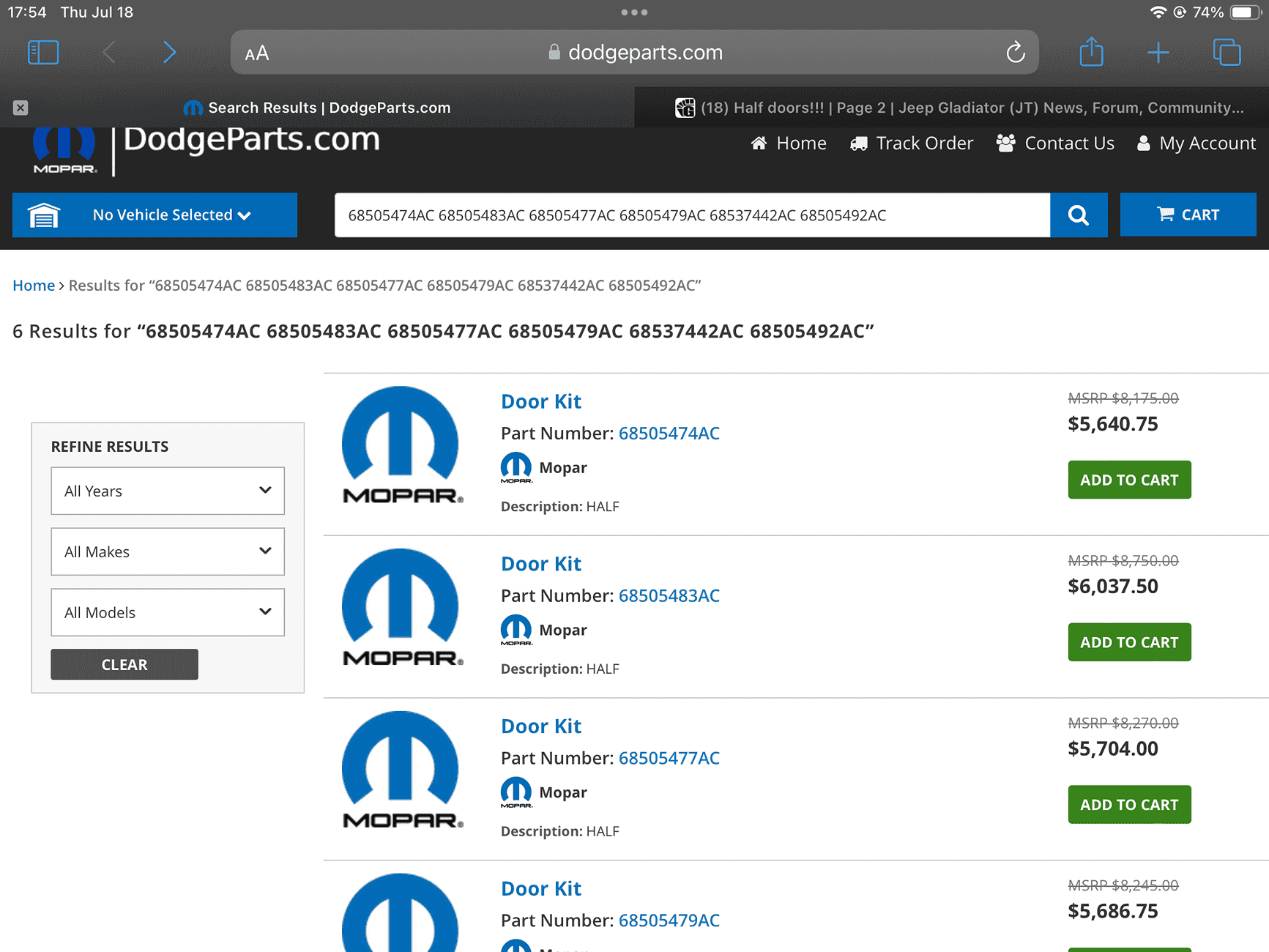Show the Safari sidebar
The height and width of the screenshot is (952, 1269).
43,52
